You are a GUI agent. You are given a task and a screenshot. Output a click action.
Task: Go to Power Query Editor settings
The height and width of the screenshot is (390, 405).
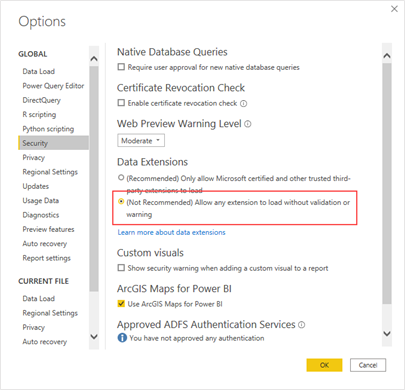pos(53,86)
